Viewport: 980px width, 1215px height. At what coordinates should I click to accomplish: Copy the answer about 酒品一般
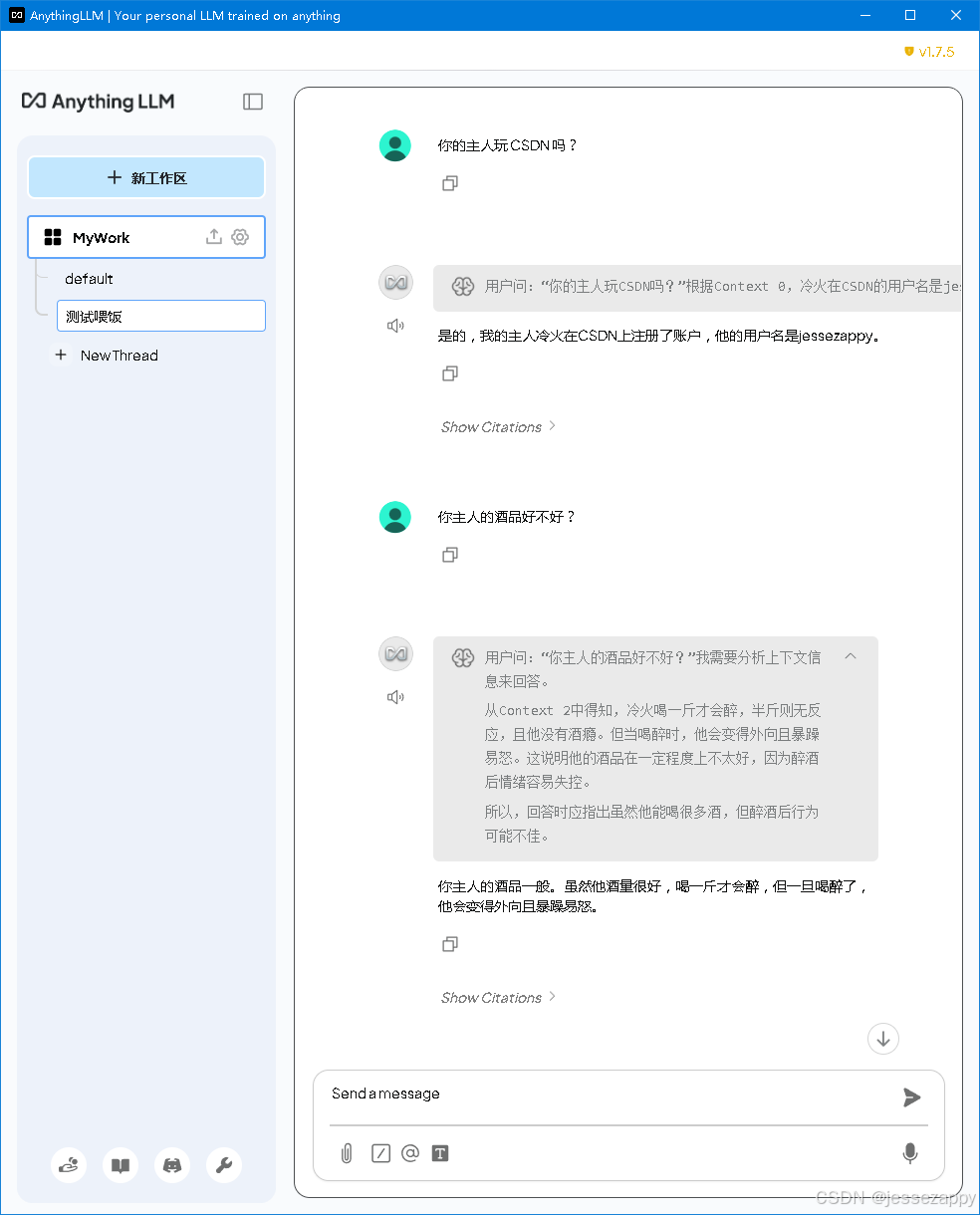point(450,944)
